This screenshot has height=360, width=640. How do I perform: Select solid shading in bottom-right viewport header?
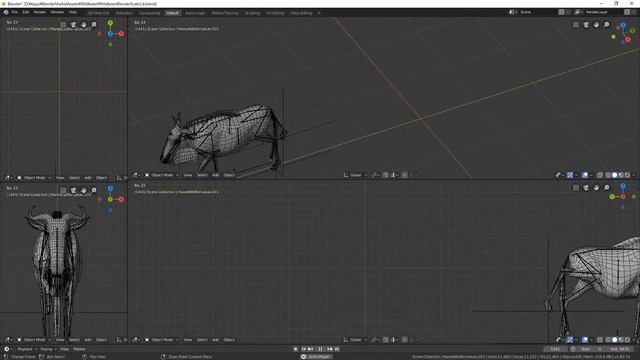pyautogui.click(x=615, y=340)
